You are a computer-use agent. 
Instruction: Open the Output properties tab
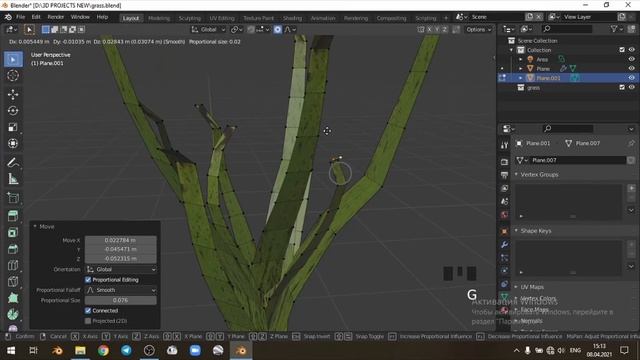click(x=504, y=175)
